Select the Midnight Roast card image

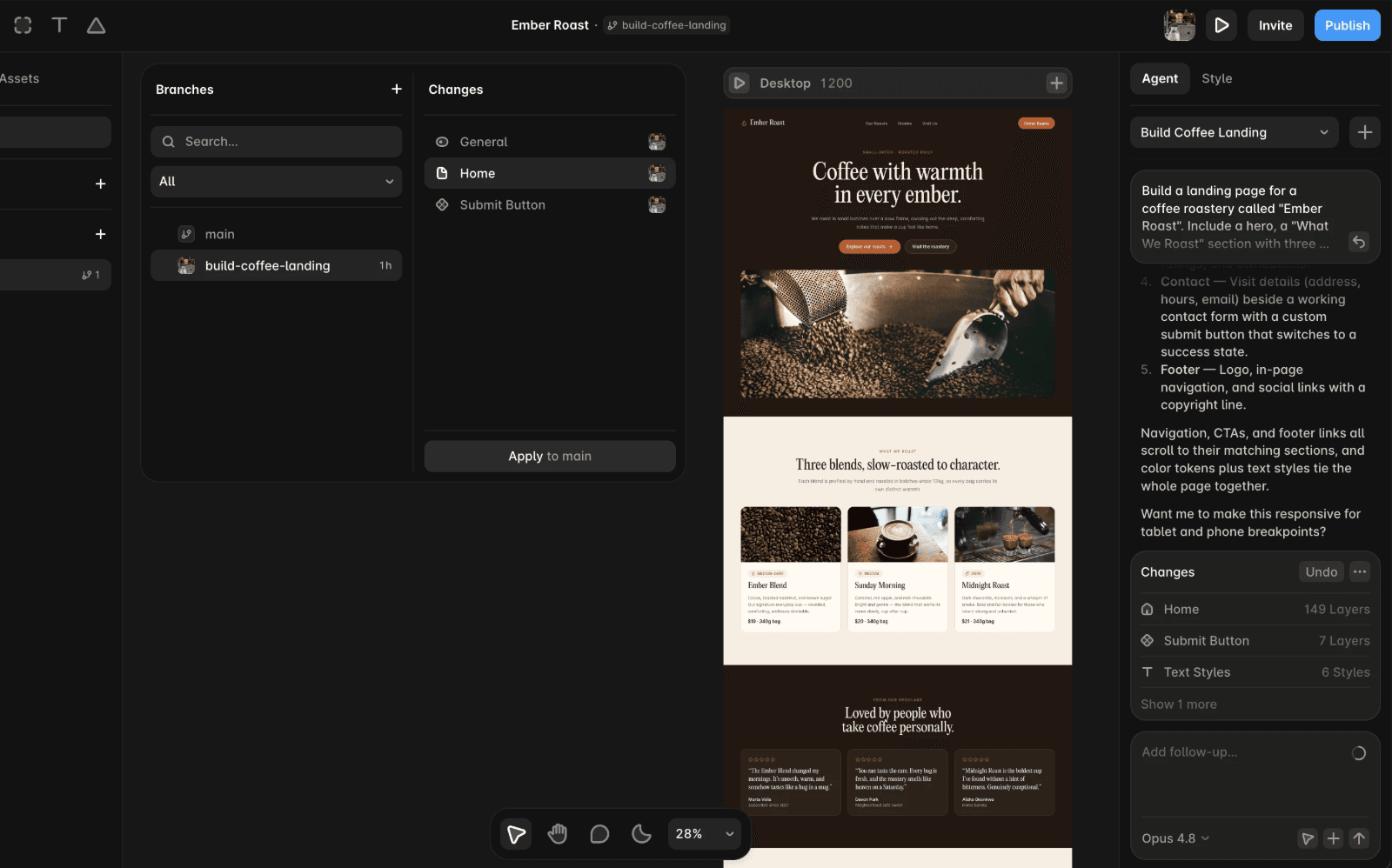click(x=1005, y=535)
